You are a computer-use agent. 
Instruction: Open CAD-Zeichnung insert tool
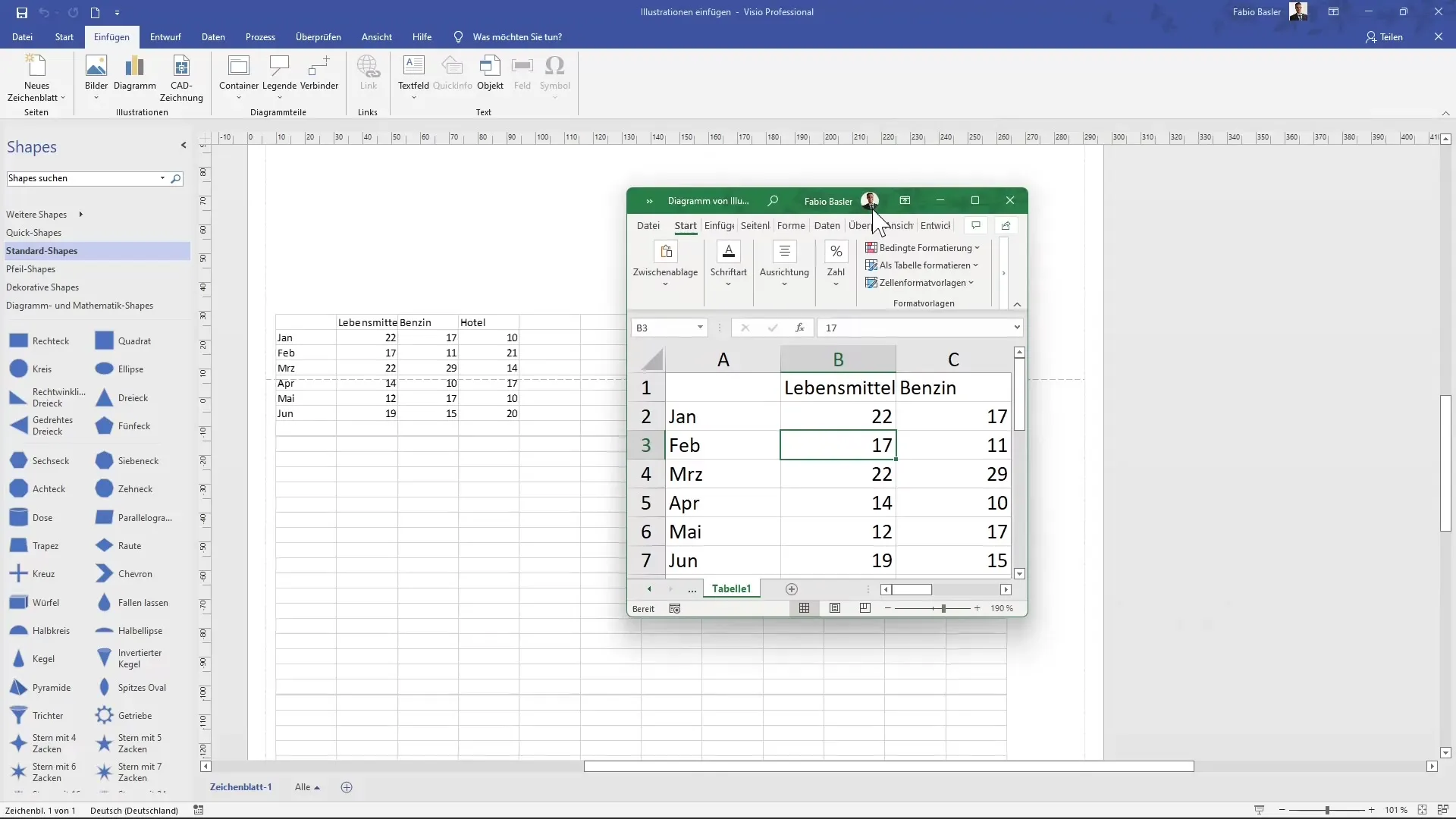(181, 77)
